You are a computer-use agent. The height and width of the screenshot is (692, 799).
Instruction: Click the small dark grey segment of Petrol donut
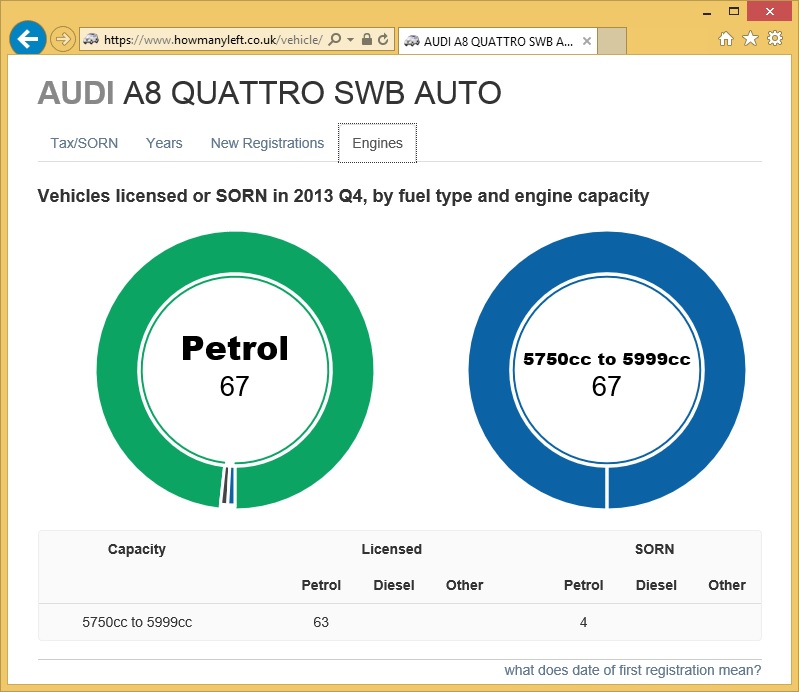coord(225,485)
